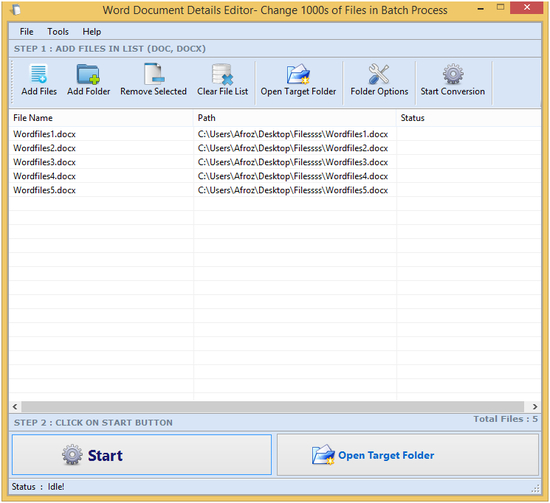The width and height of the screenshot is (550, 503).
Task: Click the Status : Idle! status bar text
Action: (x=38, y=487)
